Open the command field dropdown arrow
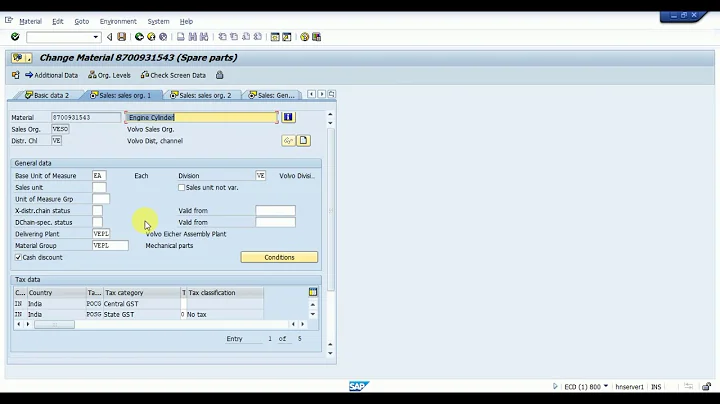The height and width of the screenshot is (404, 720). pos(96,37)
